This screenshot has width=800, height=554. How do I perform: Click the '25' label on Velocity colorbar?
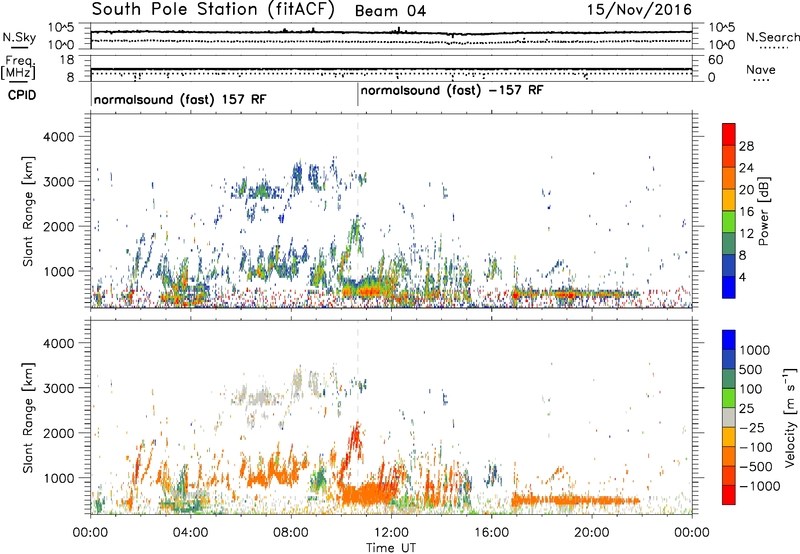[x=746, y=408]
